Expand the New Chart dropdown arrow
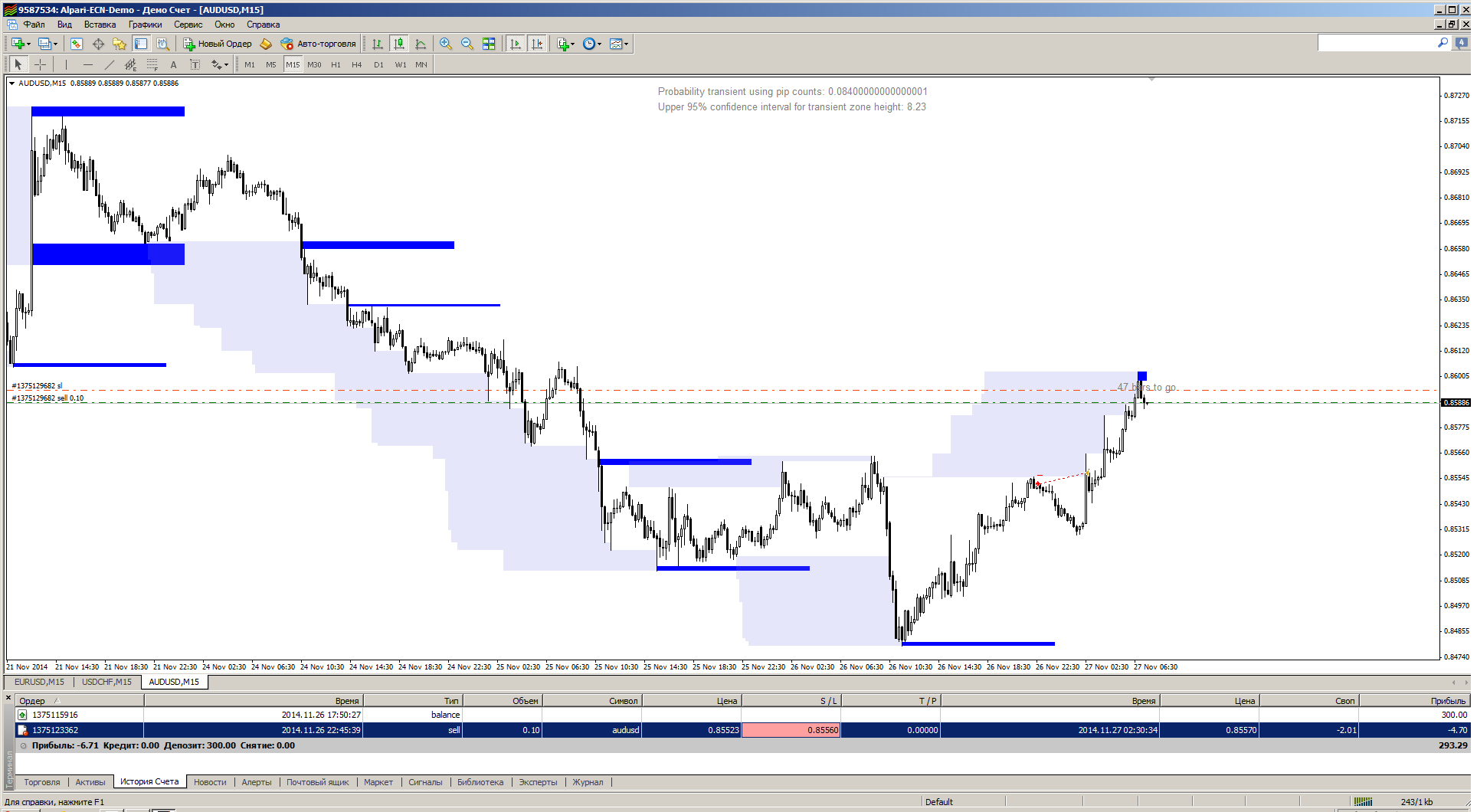 (x=28, y=44)
